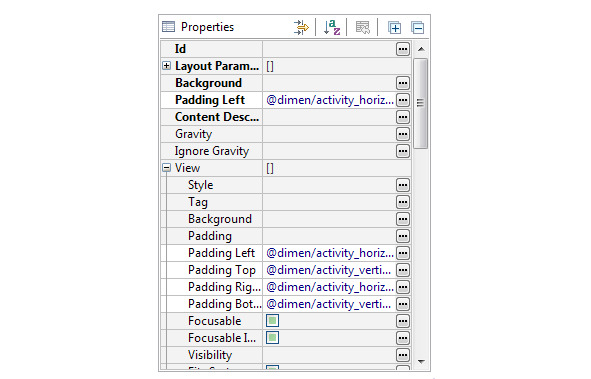Toggle show advanced properties icon
Viewport: 591px width, 379px height.
(x=301, y=28)
